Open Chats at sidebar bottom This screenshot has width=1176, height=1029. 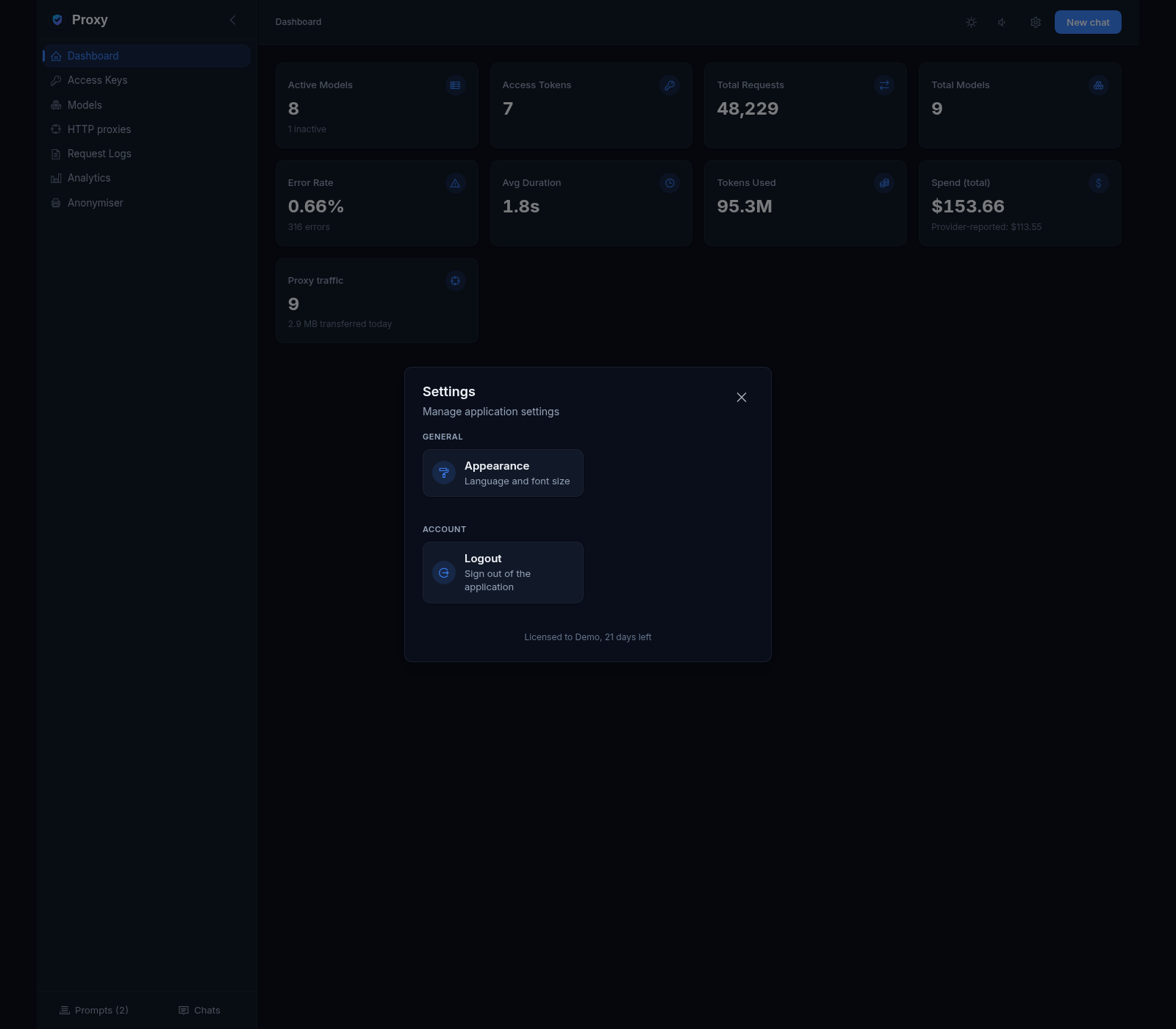(x=199, y=1011)
